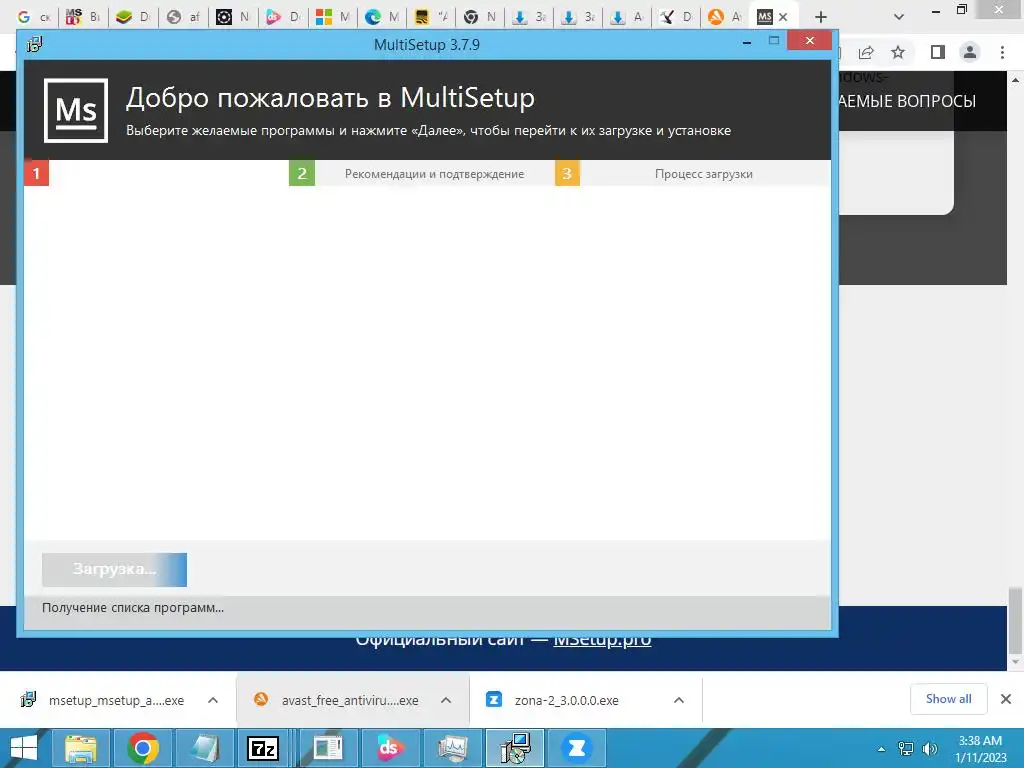Open MultiSetup installer taskbar icon
This screenshot has height=768, width=1024.
tap(515, 748)
